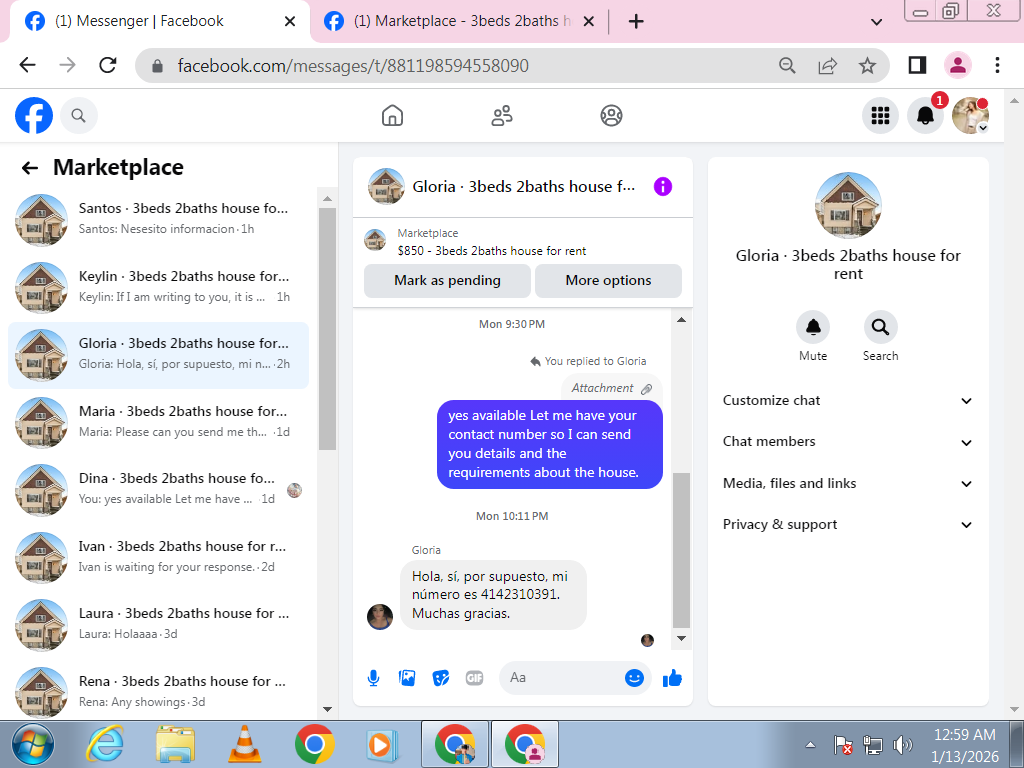Open Maria conversation in the list
Screen dimensions: 1024x768
[158, 423]
